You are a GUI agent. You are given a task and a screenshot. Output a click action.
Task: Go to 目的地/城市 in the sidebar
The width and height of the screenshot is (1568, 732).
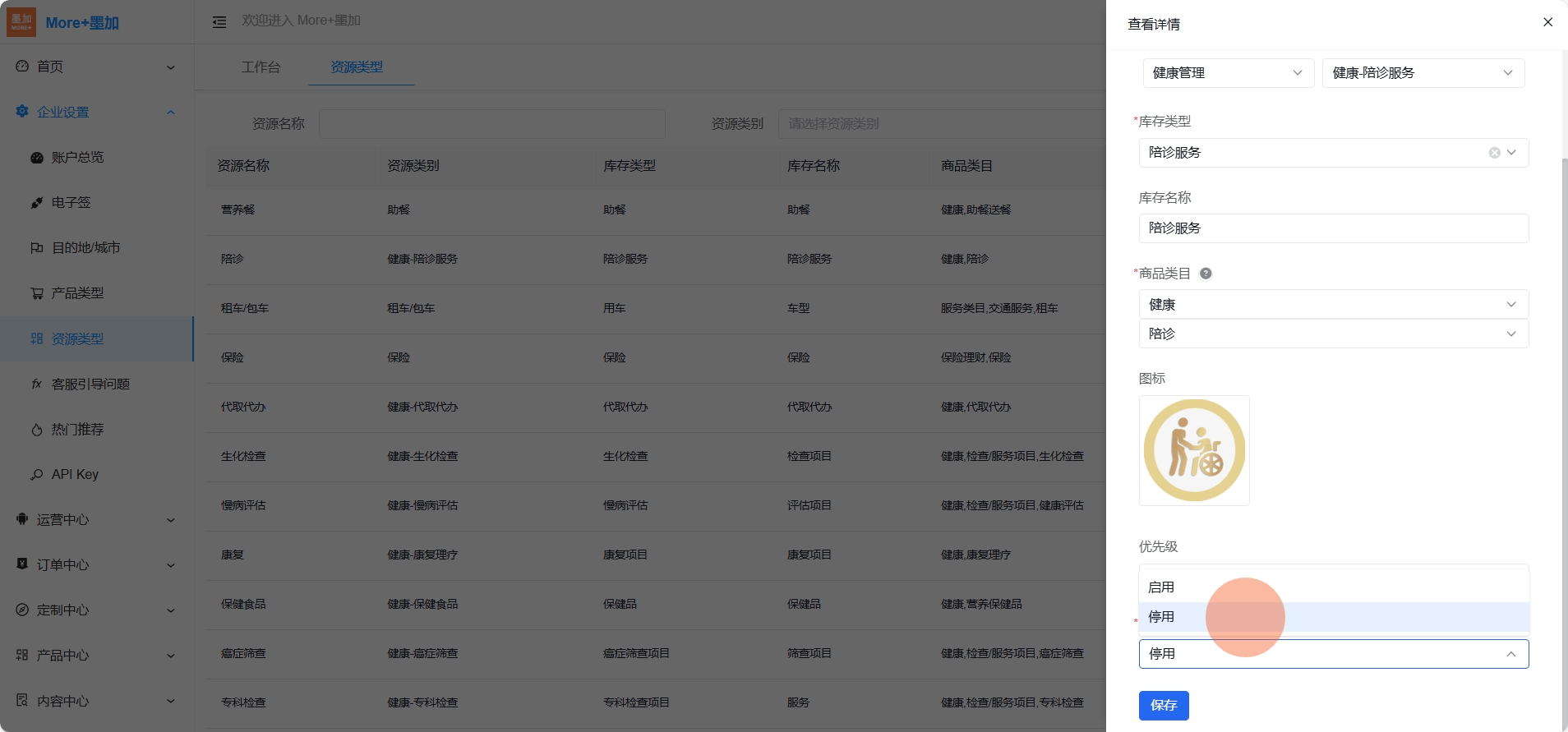(85, 248)
